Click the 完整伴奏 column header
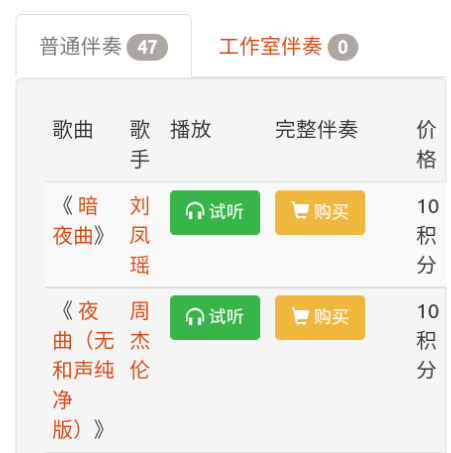This screenshot has width=451, height=453. (316, 129)
